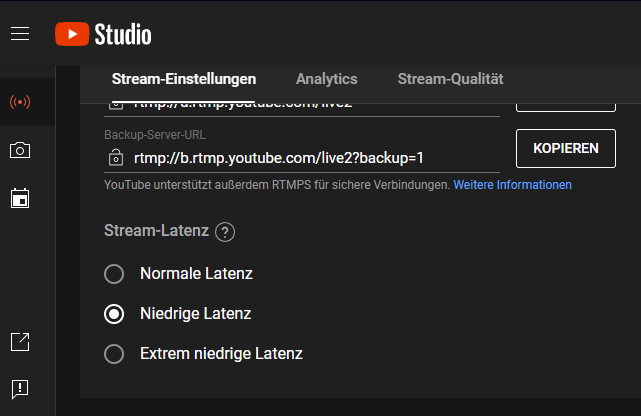Click the YouTube Studio logo
Viewport: 641px width, 416px height.
pyautogui.click(x=103, y=35)
